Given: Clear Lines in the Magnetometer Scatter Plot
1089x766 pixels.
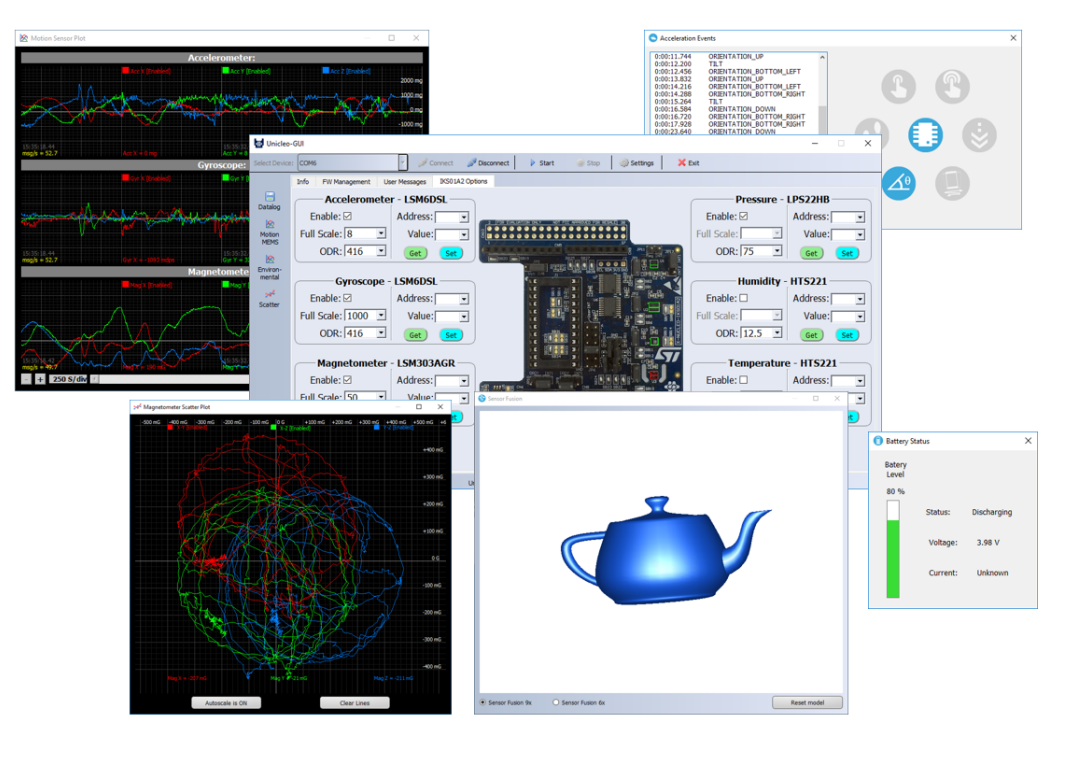Looking at the screenshot, I should click(354, 702).
